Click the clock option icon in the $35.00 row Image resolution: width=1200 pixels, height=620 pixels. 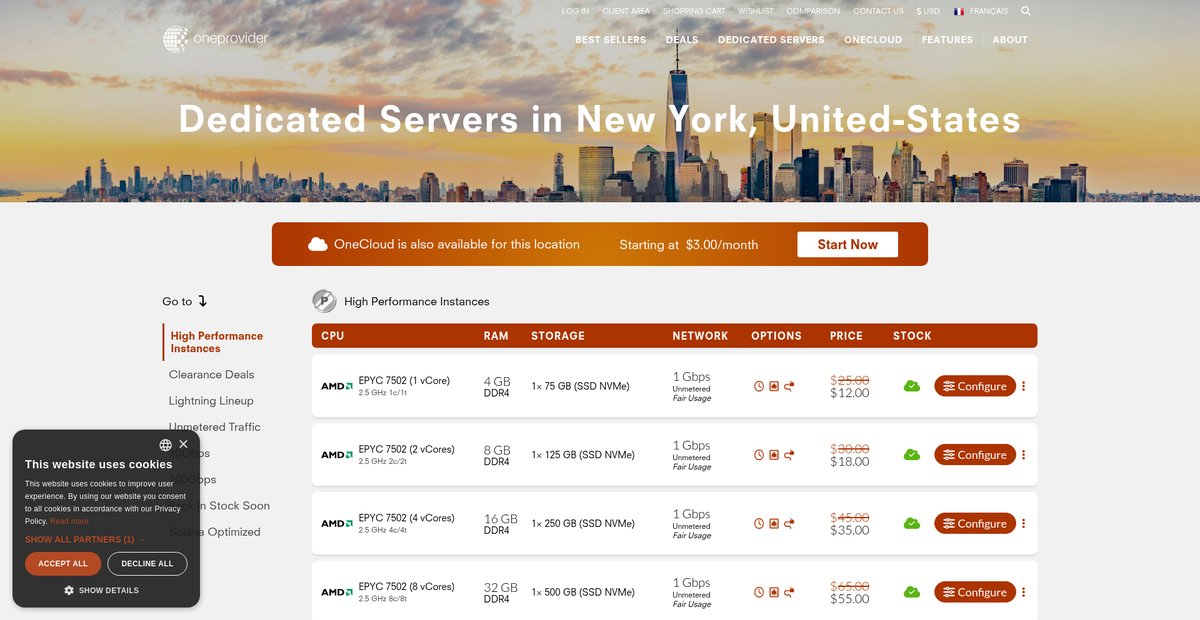(759, 523)
